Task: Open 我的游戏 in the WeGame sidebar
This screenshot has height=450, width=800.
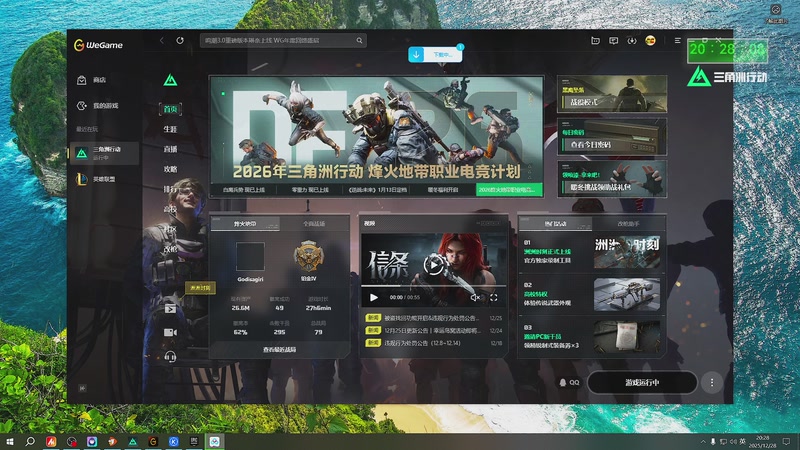Action: [x=97, y=106]
